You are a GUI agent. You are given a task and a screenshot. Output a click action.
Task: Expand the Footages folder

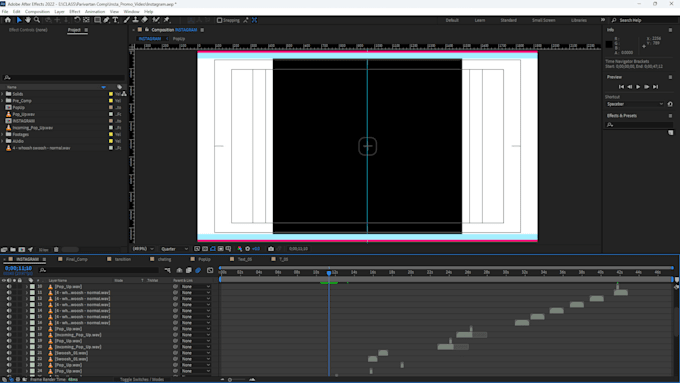[3, 134]
